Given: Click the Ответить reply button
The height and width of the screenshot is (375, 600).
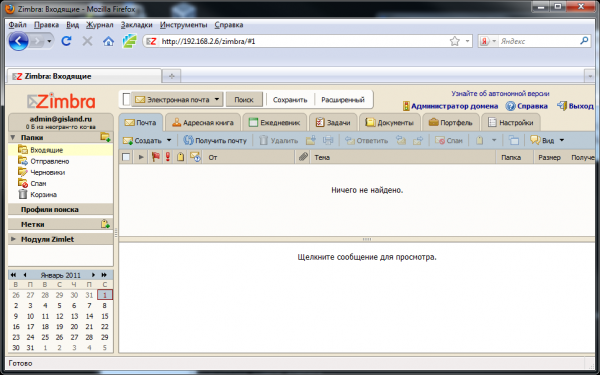Looking at the screenshot, I should [366, 140].
